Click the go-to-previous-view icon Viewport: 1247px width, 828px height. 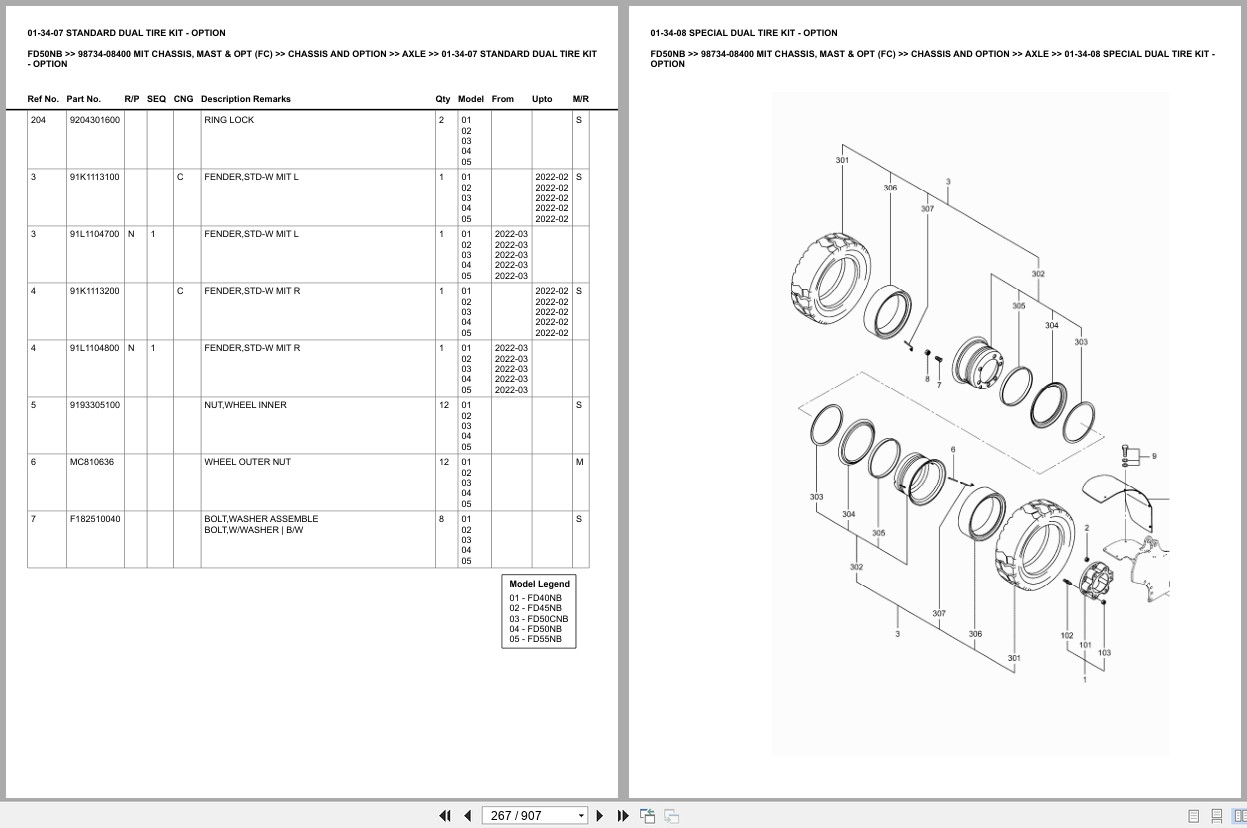point(647,816)
